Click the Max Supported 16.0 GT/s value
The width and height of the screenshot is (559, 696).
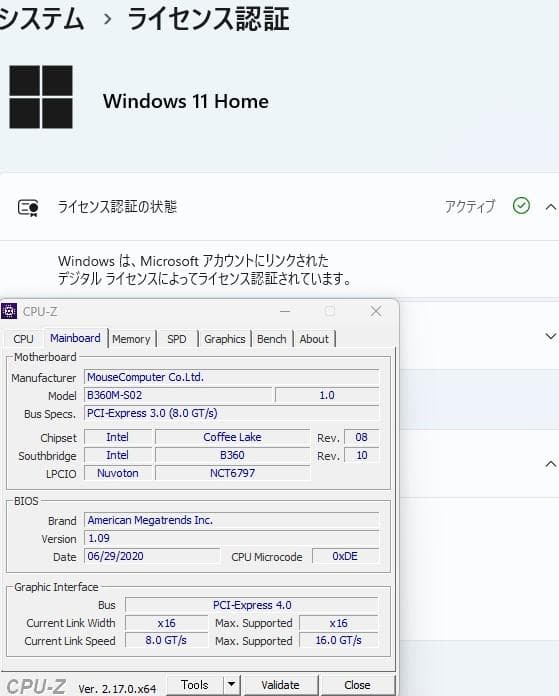pyautogui.click(x=339, y=641)
